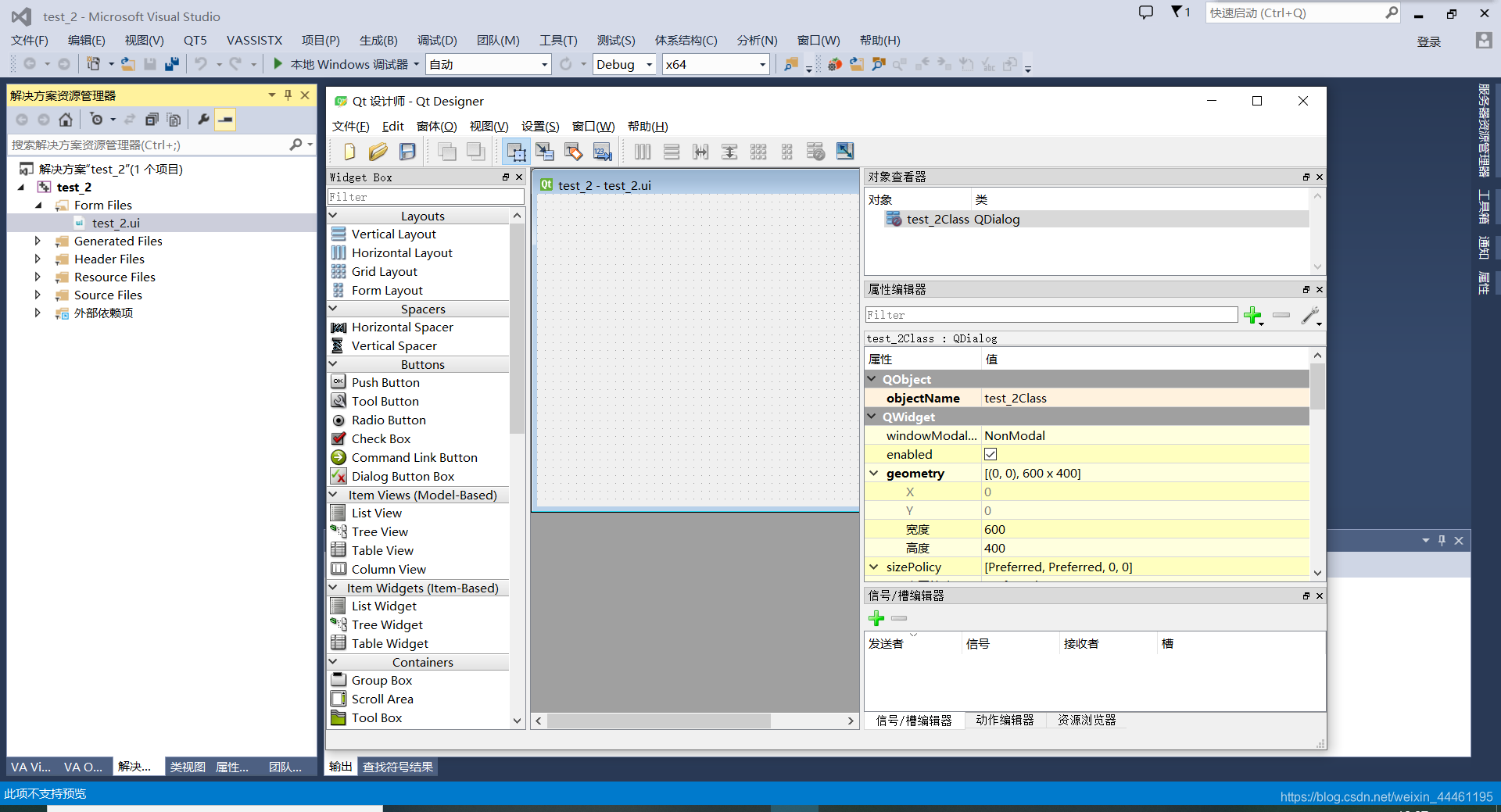Switch to 查找符号结果 tab
The image size is (1501, 812).
(397, 767)
